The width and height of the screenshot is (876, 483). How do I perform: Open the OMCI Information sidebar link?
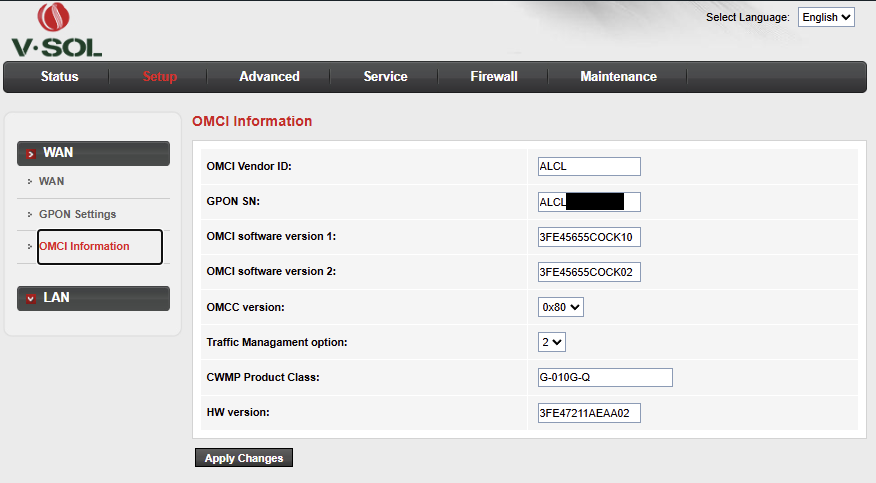(84, 246)
